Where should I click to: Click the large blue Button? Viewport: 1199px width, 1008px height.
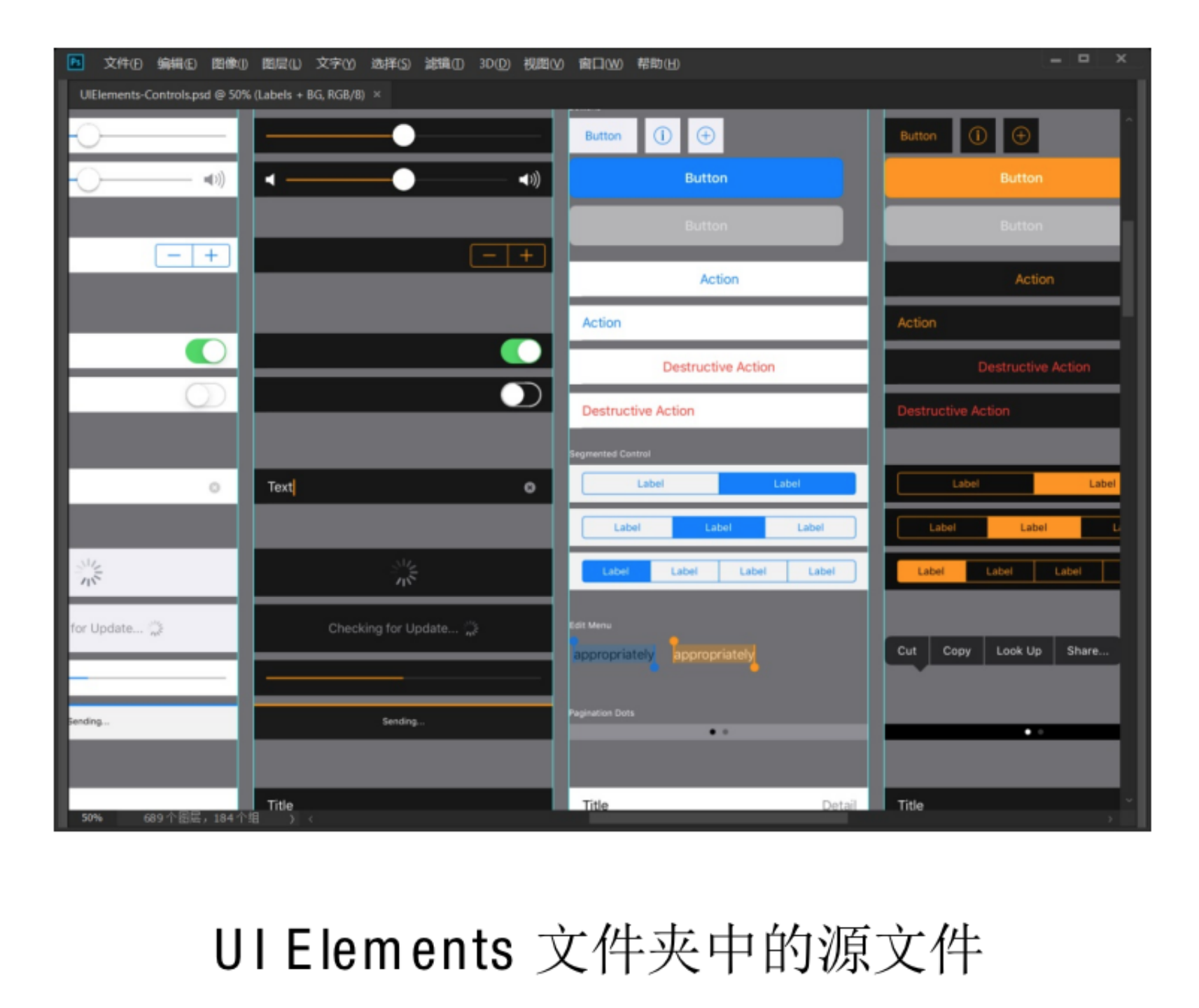tap(706, 178)
